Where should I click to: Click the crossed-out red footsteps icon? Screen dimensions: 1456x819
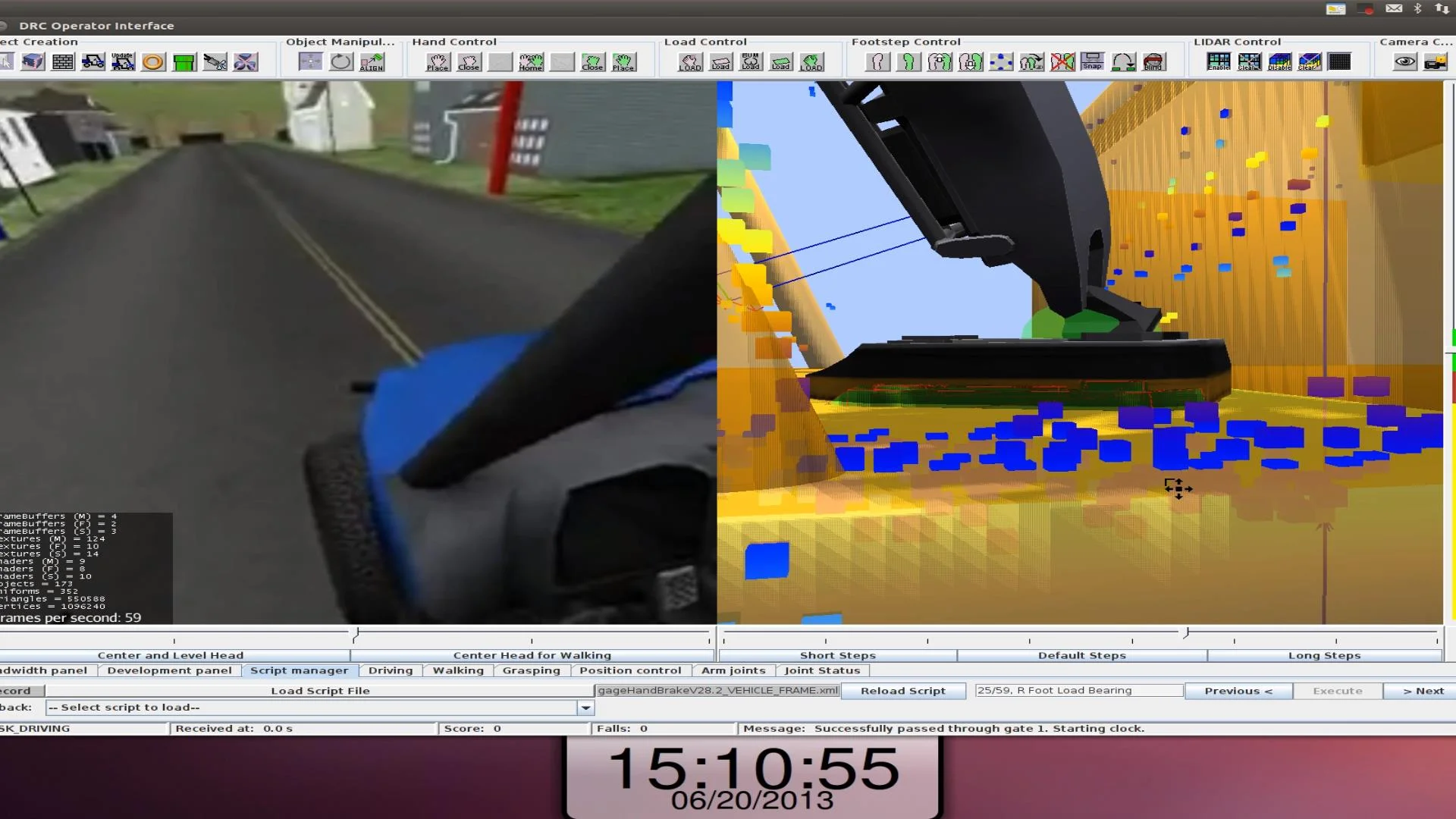pyautogui.click(x=1062, y=62)
